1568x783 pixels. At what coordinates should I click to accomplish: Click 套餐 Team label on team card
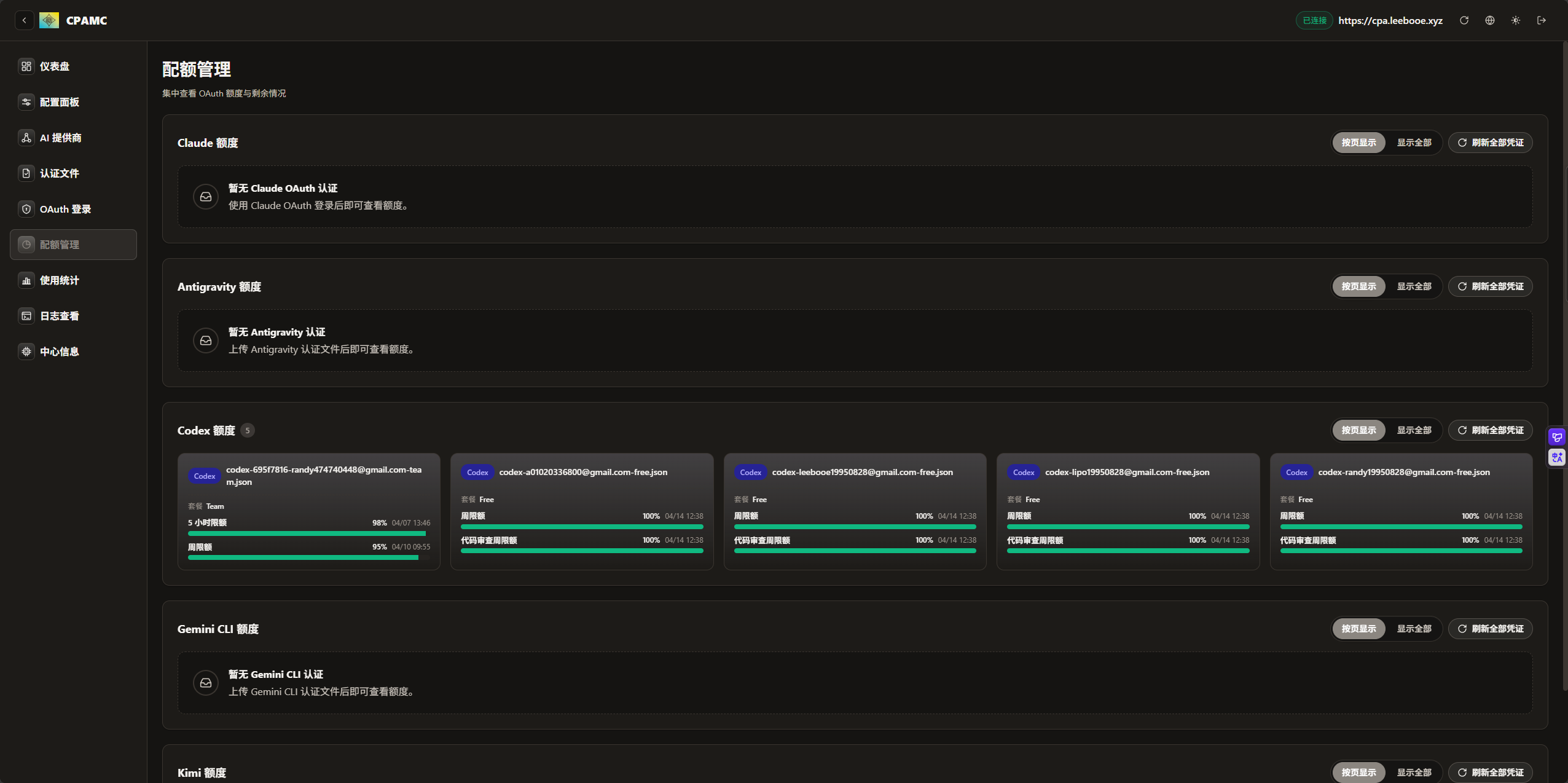[x=206, y=506]
